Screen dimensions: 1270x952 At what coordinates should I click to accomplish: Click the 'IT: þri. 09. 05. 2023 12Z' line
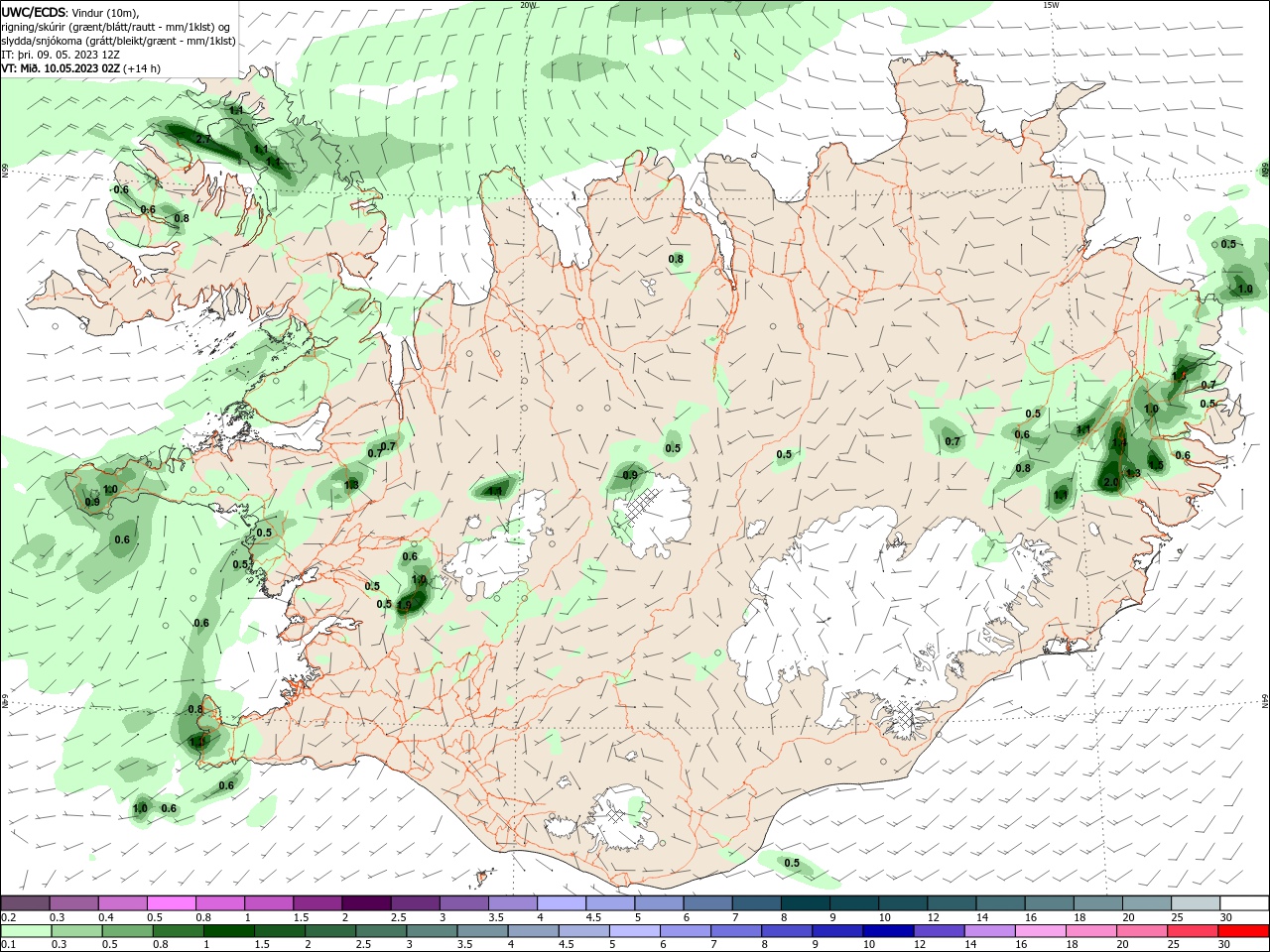[61, 55]
